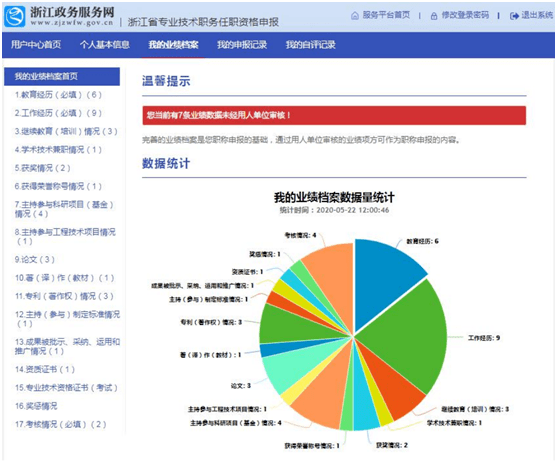Click the 论文: 3 chart label

coord(241,386)
